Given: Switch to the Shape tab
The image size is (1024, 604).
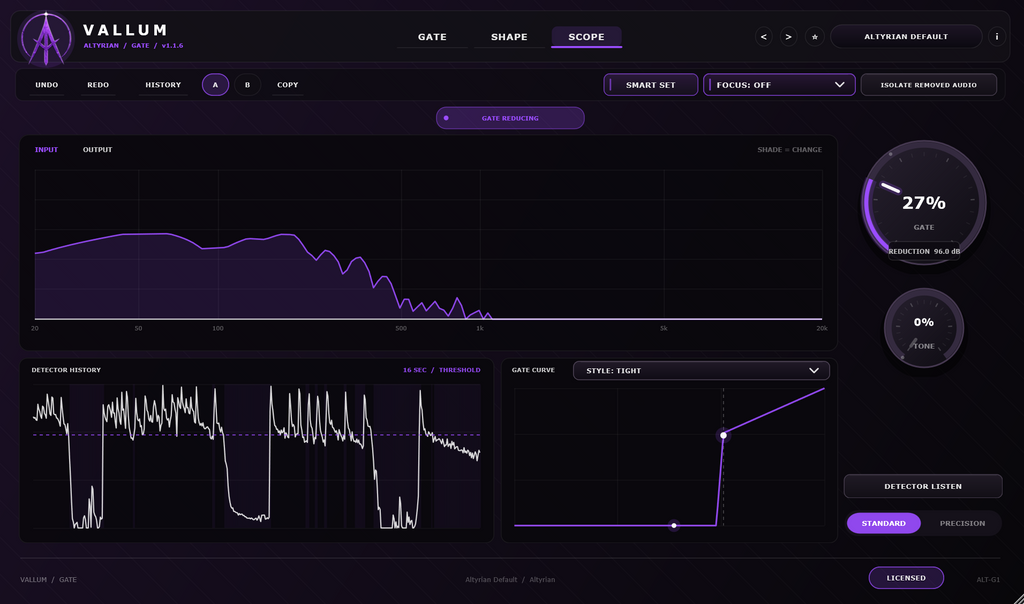Looking at the screenshot, I should tap(509, 37).
